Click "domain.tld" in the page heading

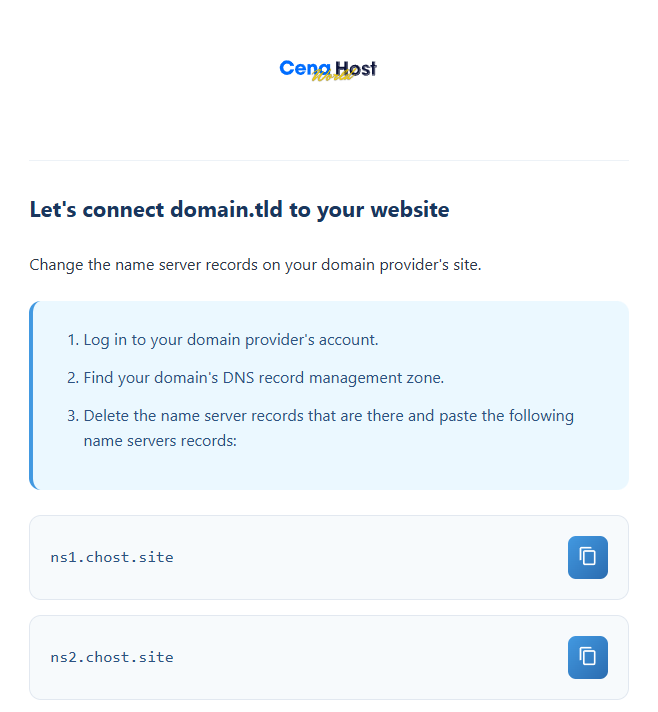pyautogui.click(x=225, y=210)
